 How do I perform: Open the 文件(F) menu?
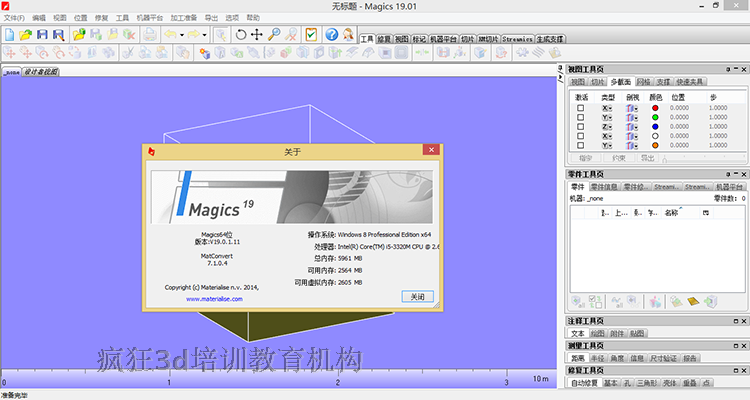click(x=14, y=18)
